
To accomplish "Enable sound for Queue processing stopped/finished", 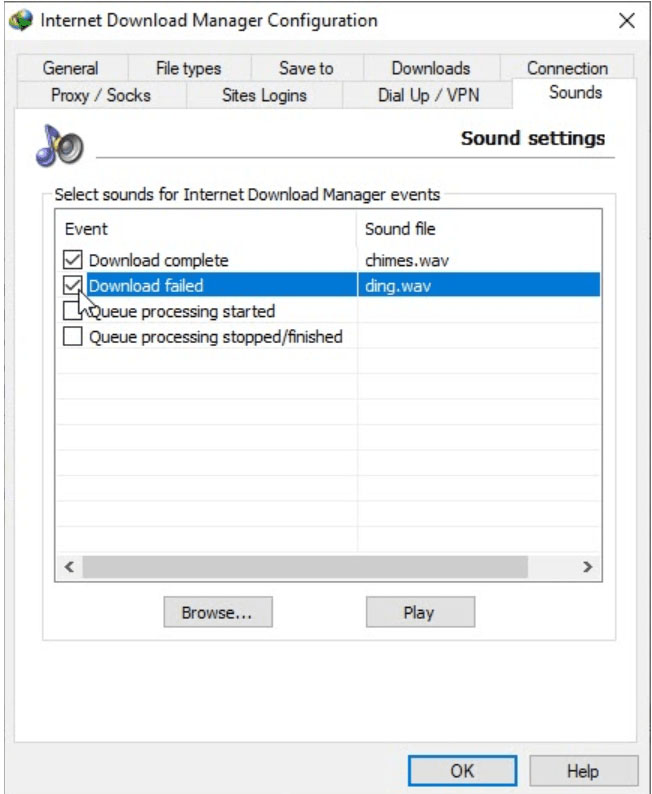I will (x=73, y=336).
